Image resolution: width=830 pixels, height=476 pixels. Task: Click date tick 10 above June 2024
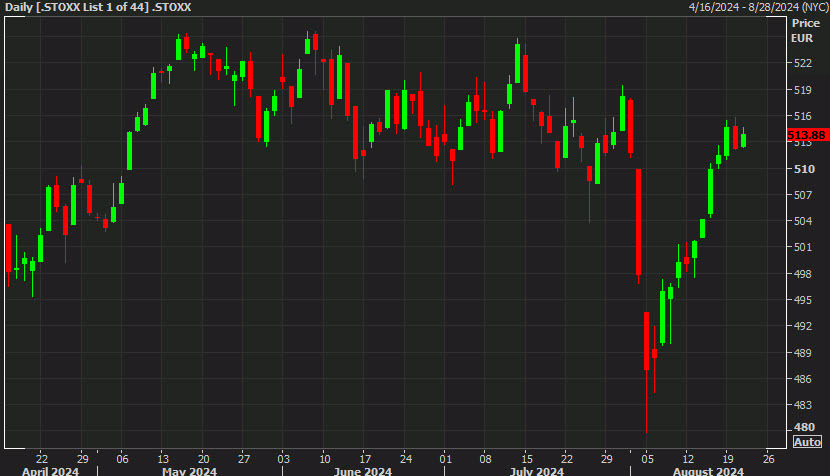pos(324,459)
